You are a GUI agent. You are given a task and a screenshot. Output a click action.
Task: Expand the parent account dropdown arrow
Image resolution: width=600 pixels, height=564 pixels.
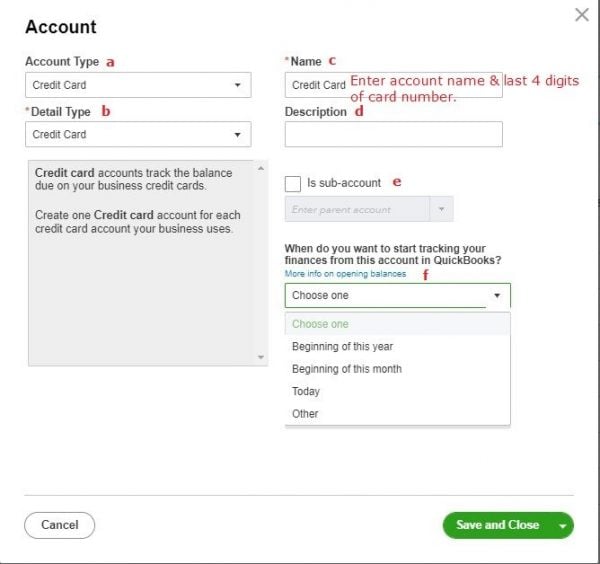(x=441, y=209)
